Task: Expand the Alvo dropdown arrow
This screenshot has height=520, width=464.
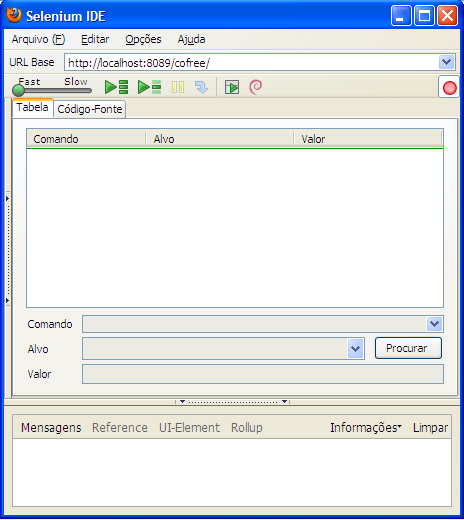Action: pyautogui.click(x=355, y=349)
